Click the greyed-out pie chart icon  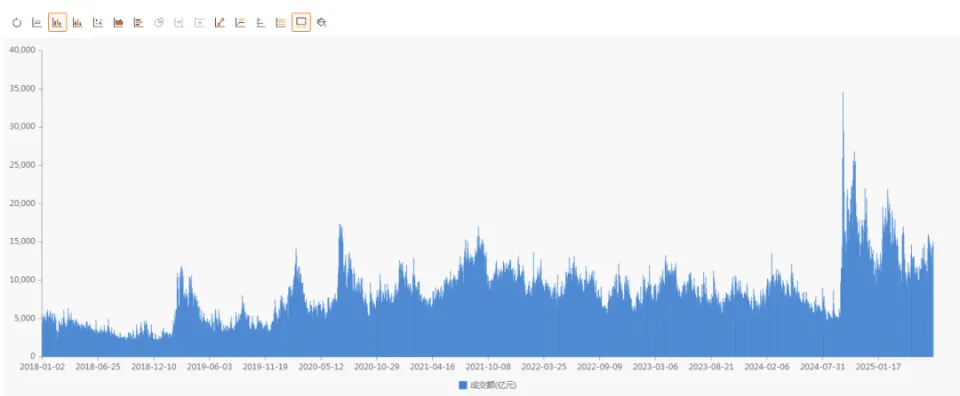[x=159, y=23]
